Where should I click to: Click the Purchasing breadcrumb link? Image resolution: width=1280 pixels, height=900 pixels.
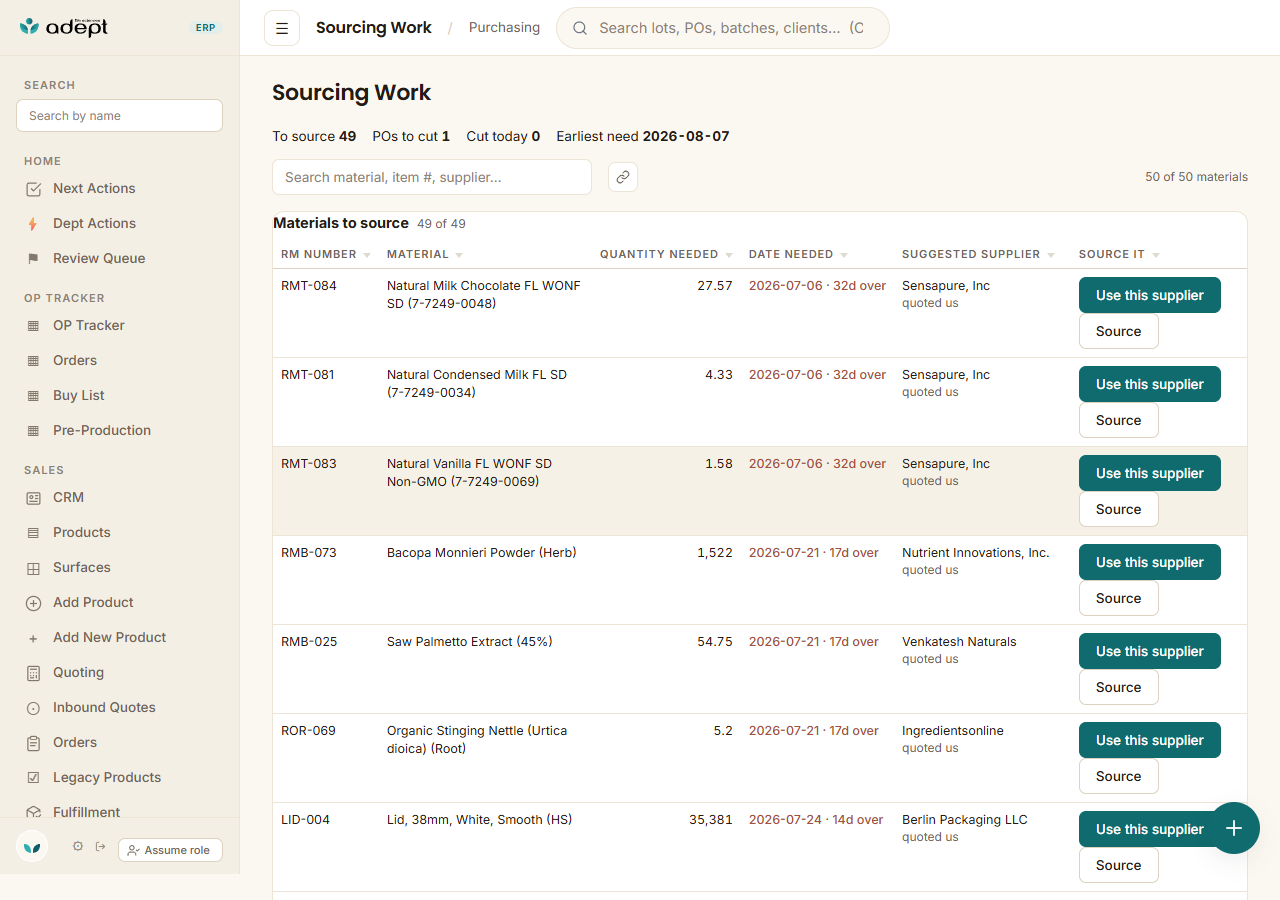pos(504,28)
